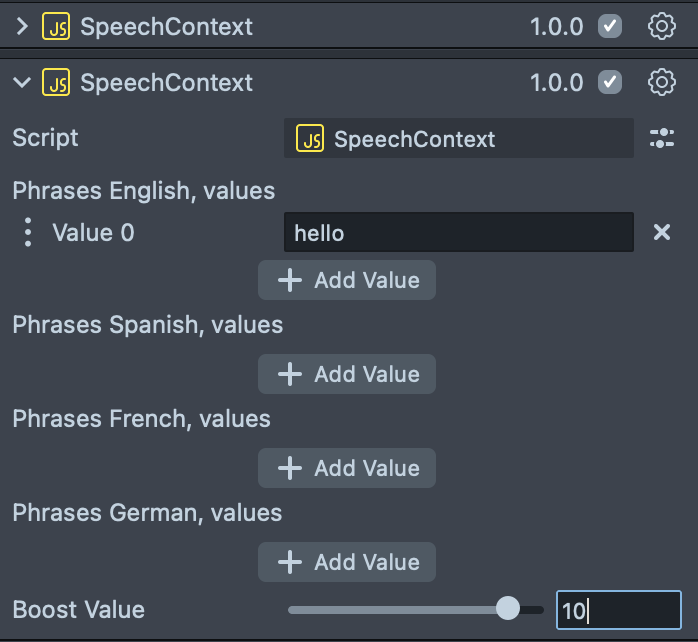The height and width of the screenshot is (642, 698).
Task: Click the Boost Value number field
Action: pos(618,610)
